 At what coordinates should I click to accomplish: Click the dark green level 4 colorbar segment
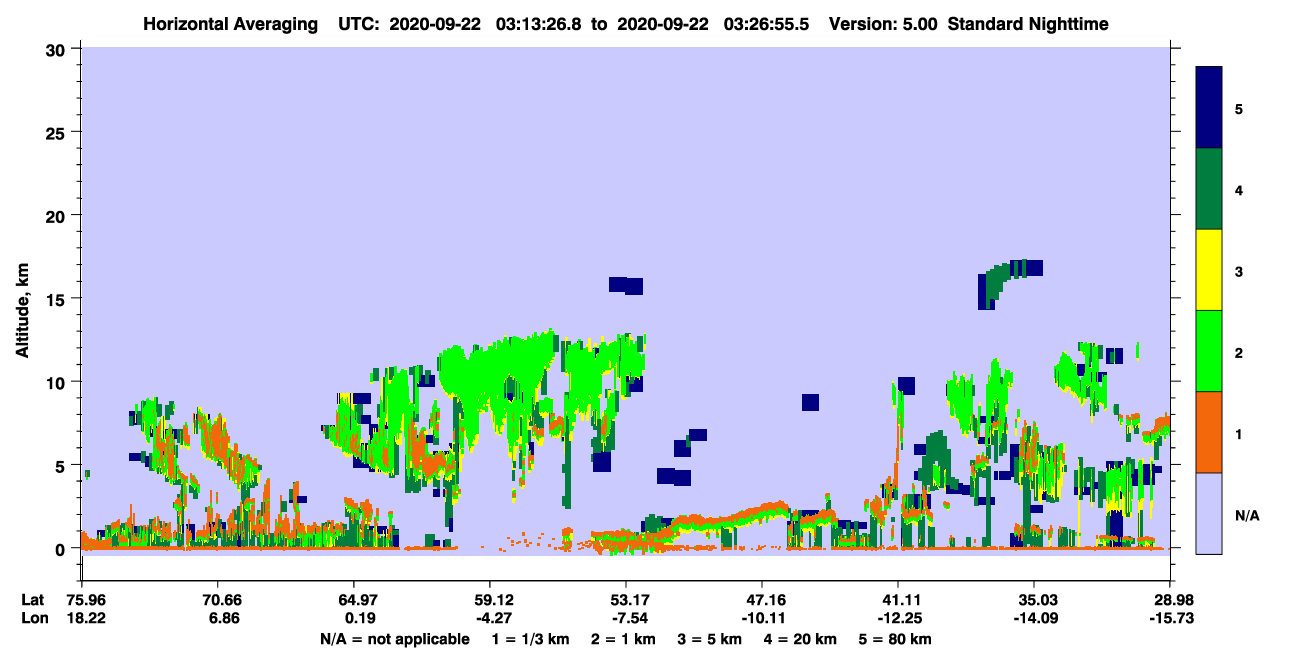click(x=1209, y=188)
